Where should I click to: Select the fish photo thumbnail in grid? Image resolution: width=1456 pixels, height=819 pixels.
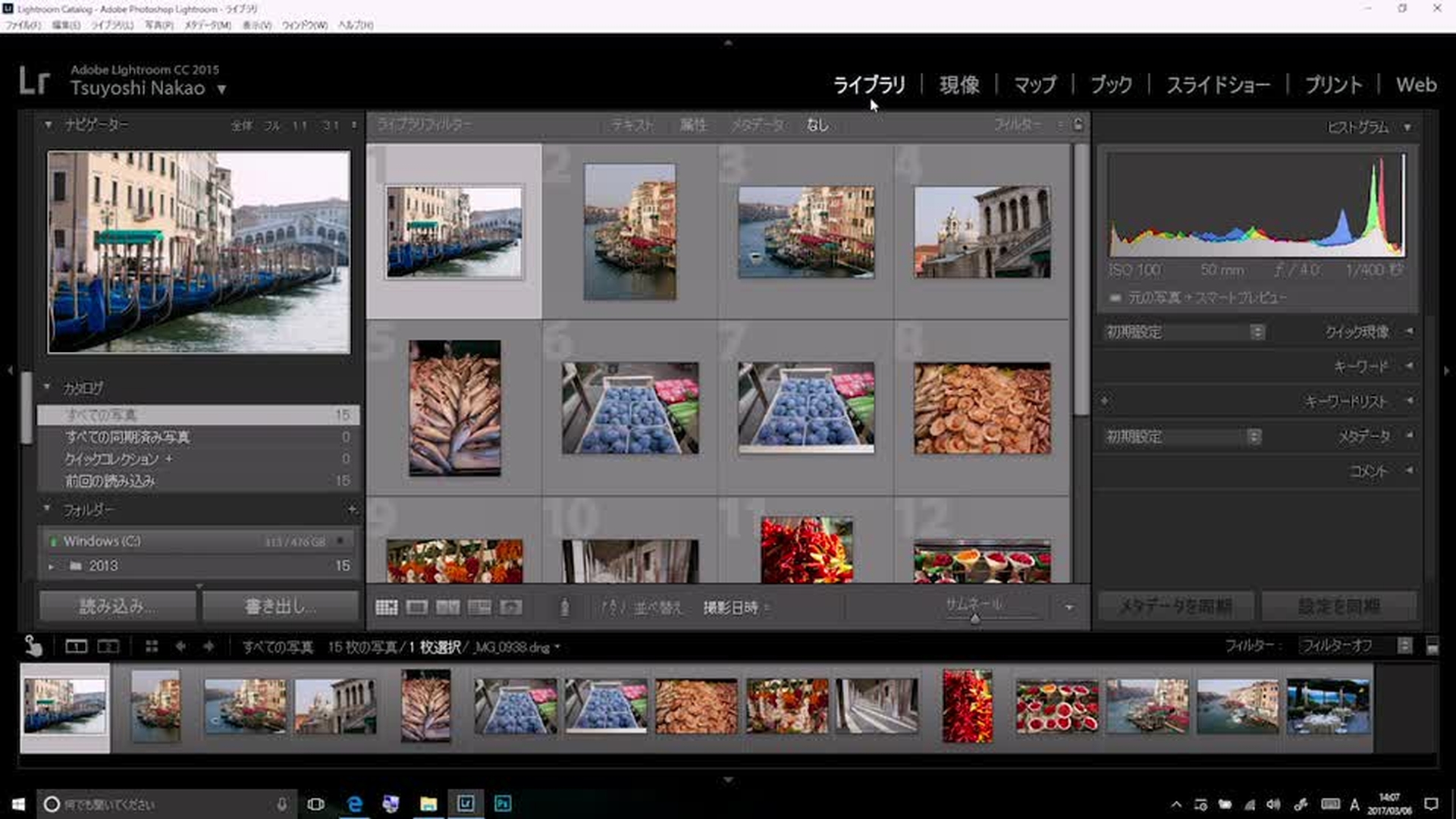(x=454, y=408)
